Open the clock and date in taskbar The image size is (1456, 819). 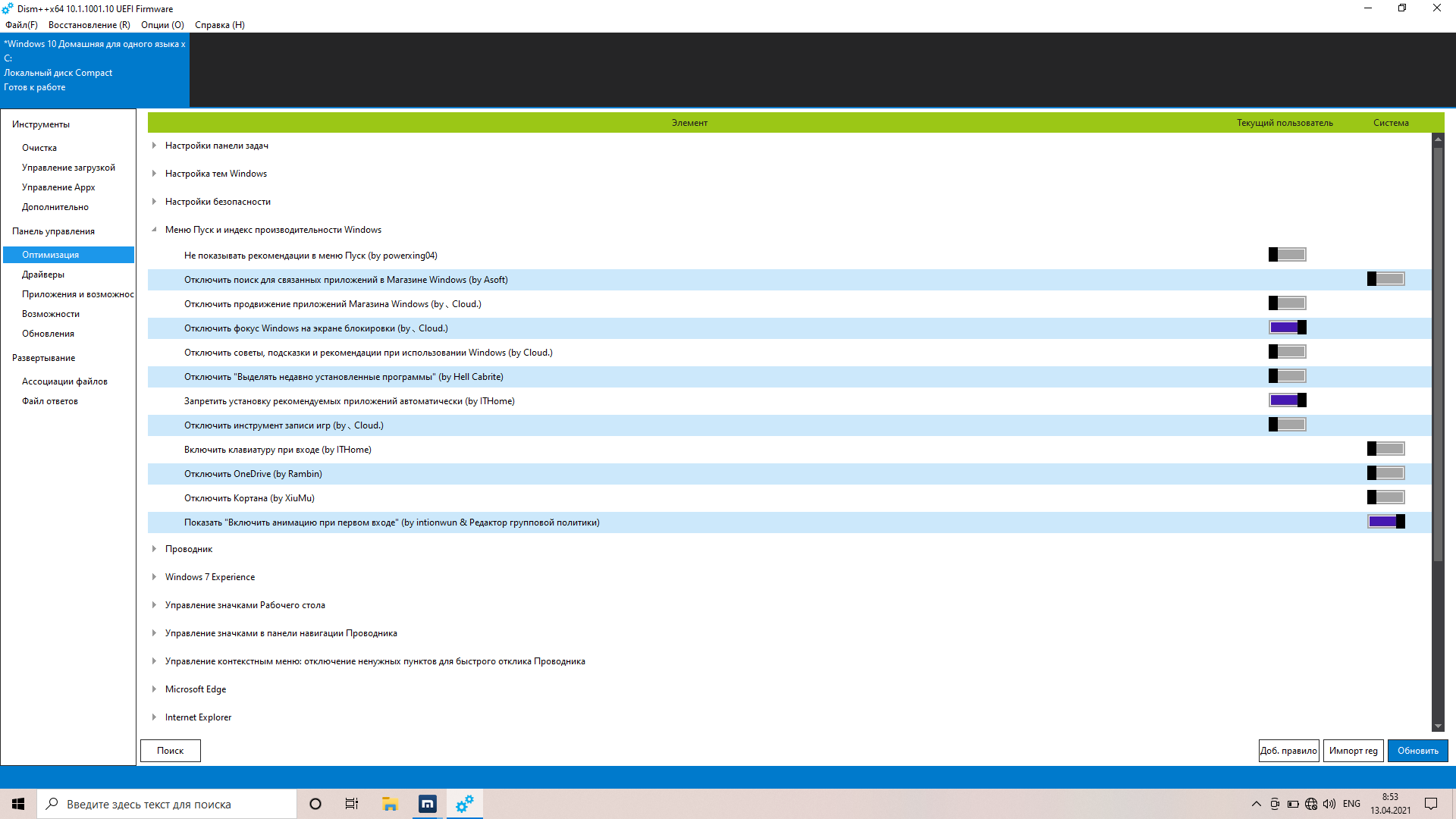(1391, 804)
